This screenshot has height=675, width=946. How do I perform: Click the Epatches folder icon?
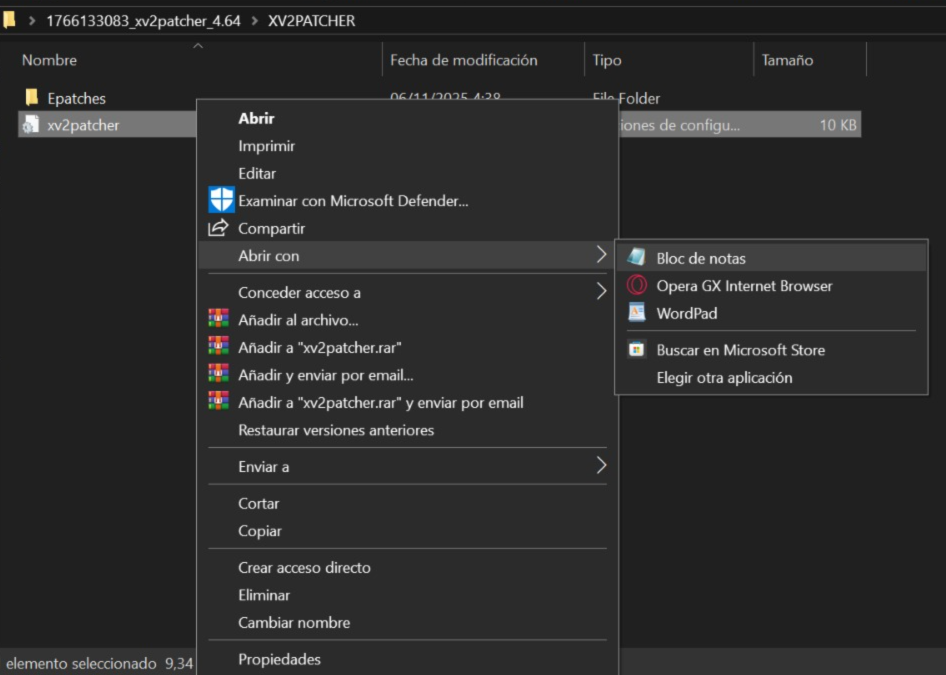[32, 97]
